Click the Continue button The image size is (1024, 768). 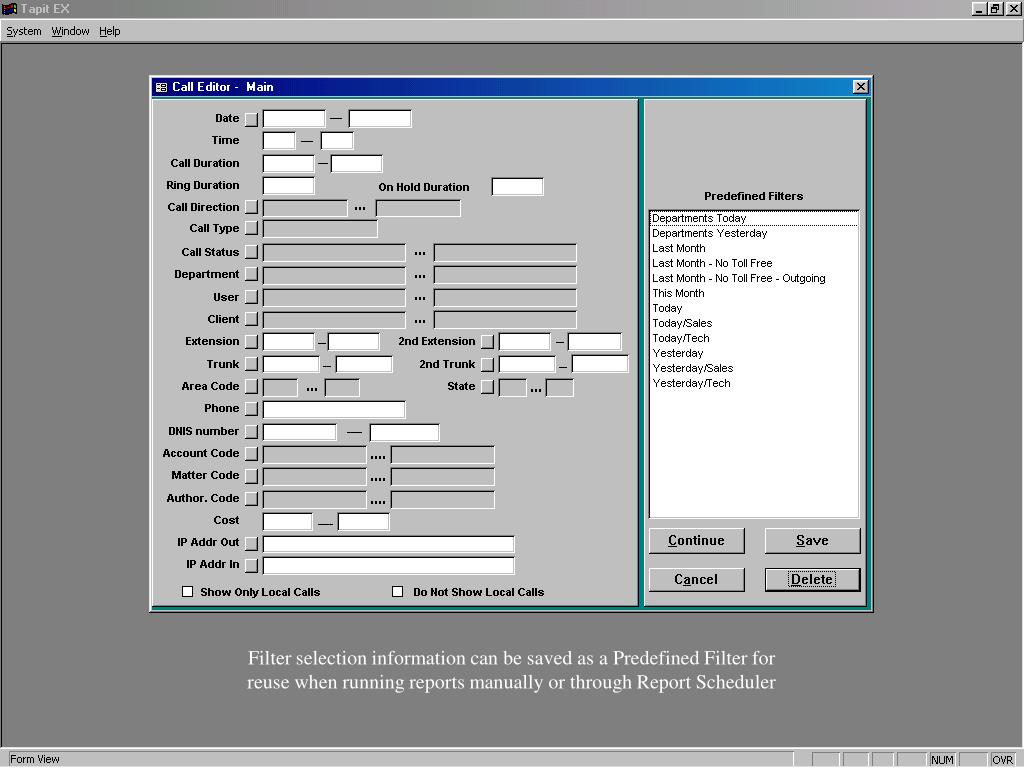(696, 541)
